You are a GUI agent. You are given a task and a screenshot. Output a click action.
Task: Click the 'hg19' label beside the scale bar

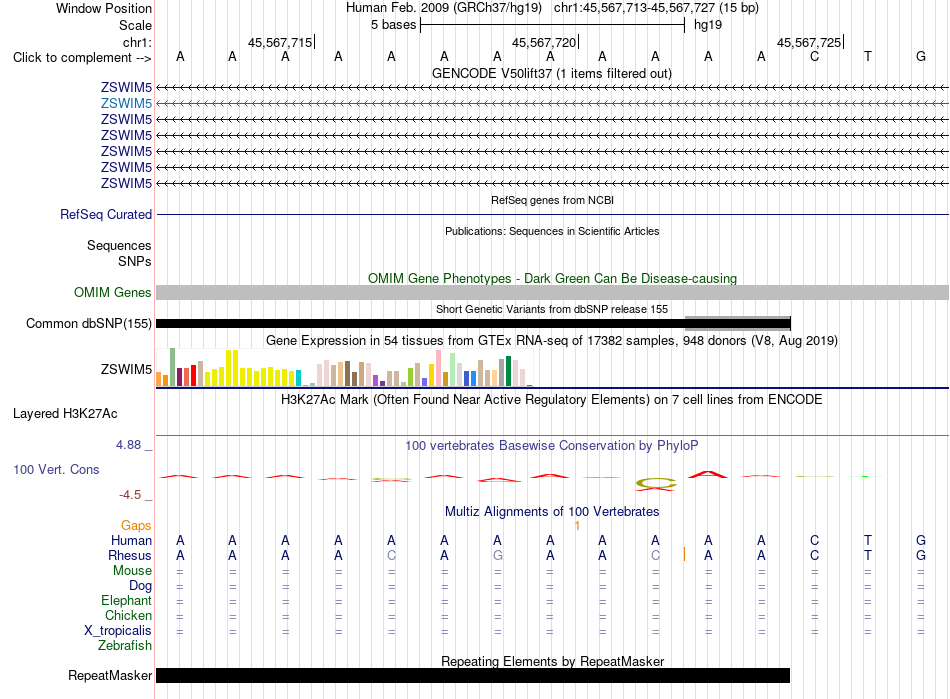(x=708, y=25)
